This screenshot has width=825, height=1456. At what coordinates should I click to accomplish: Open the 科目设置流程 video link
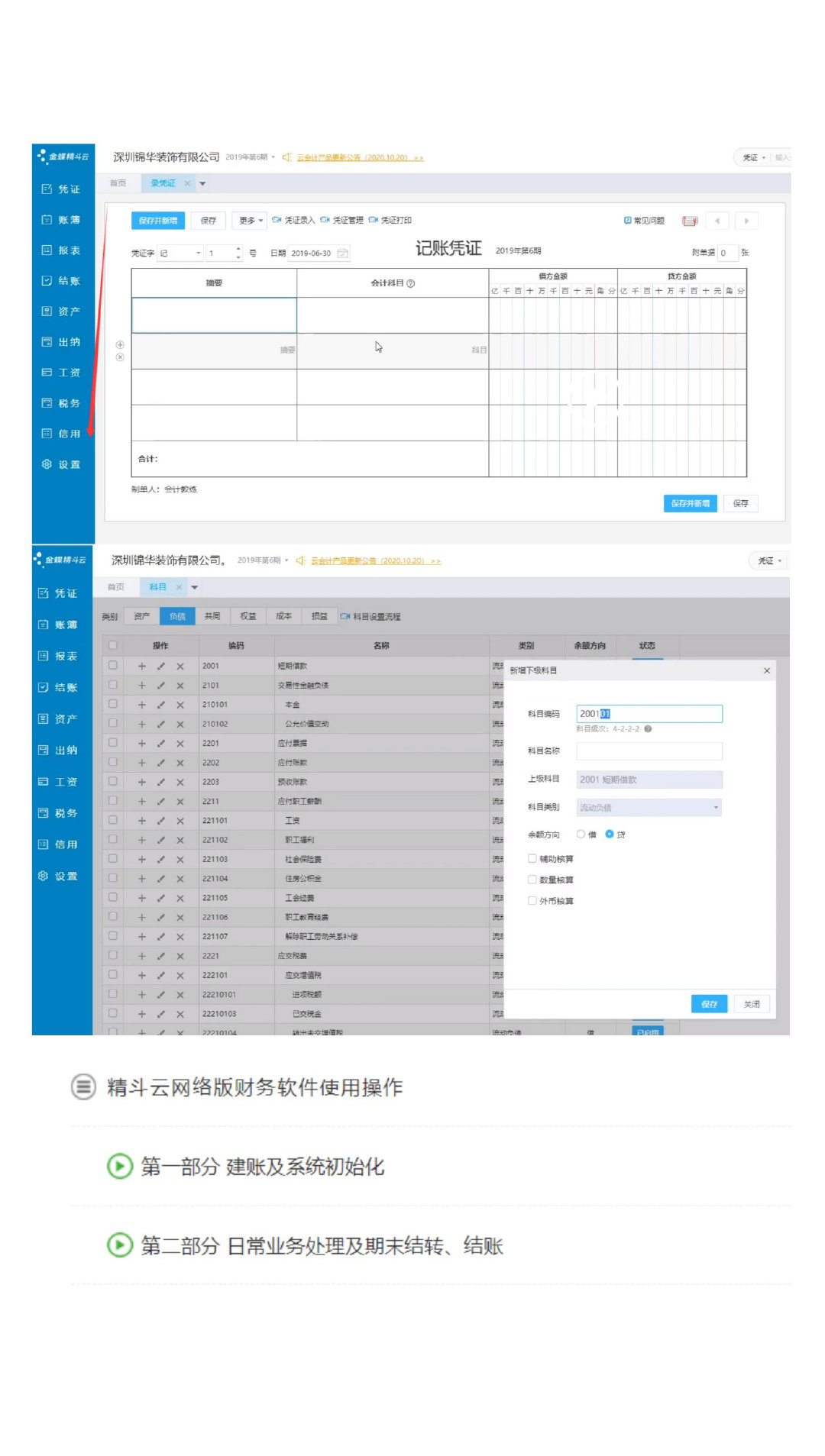[x=370, y=617]
